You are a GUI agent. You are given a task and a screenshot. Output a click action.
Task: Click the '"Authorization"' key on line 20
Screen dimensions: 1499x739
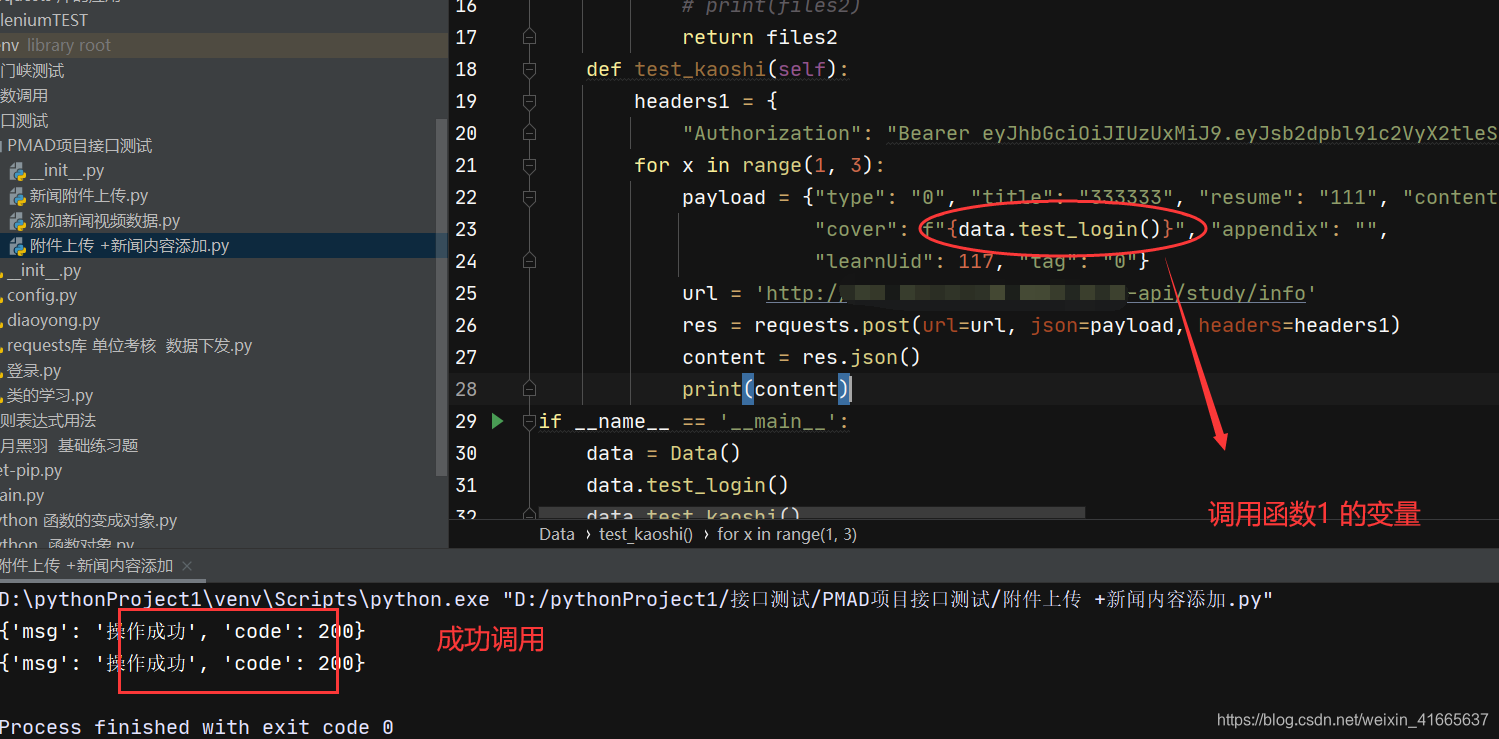pyautogui.click(x=772, y=133)
